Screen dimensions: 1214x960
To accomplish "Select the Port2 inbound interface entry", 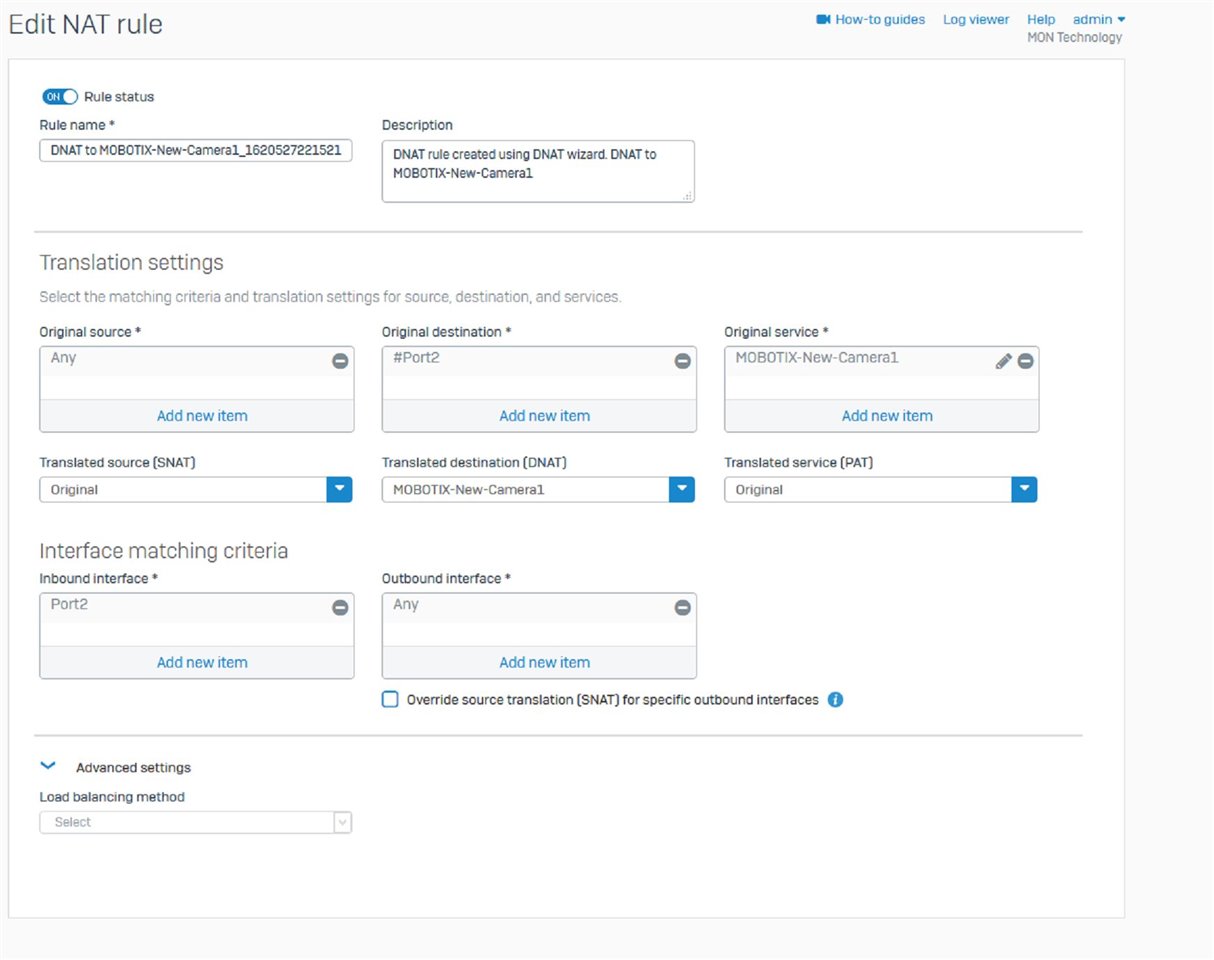I will [x=69, y=604].
